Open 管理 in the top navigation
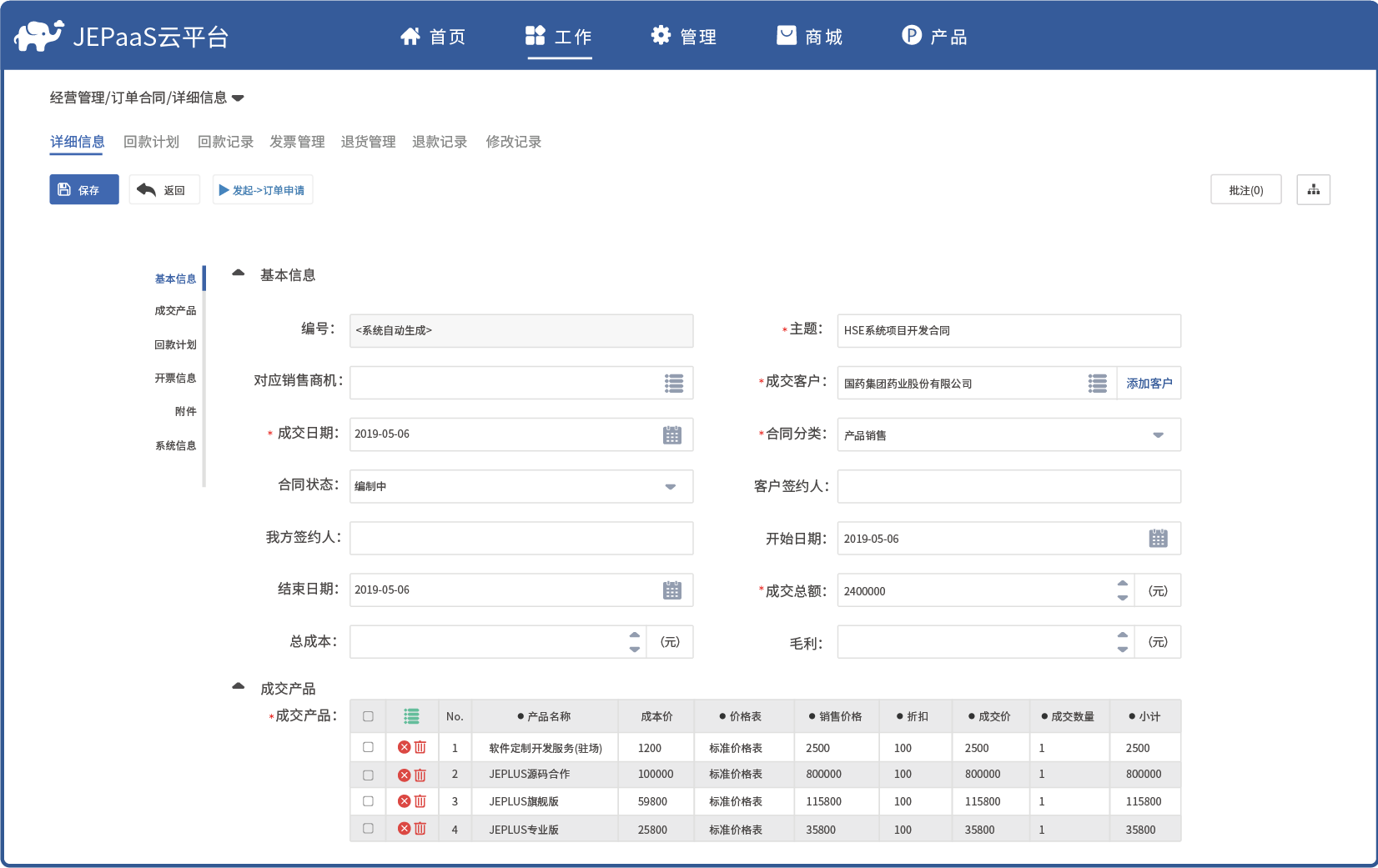 tap(684, 37)
